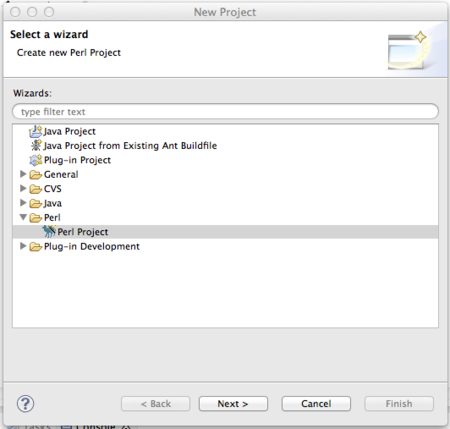Click the Next button
450x429 pixels.
click(x=233, y=404)
